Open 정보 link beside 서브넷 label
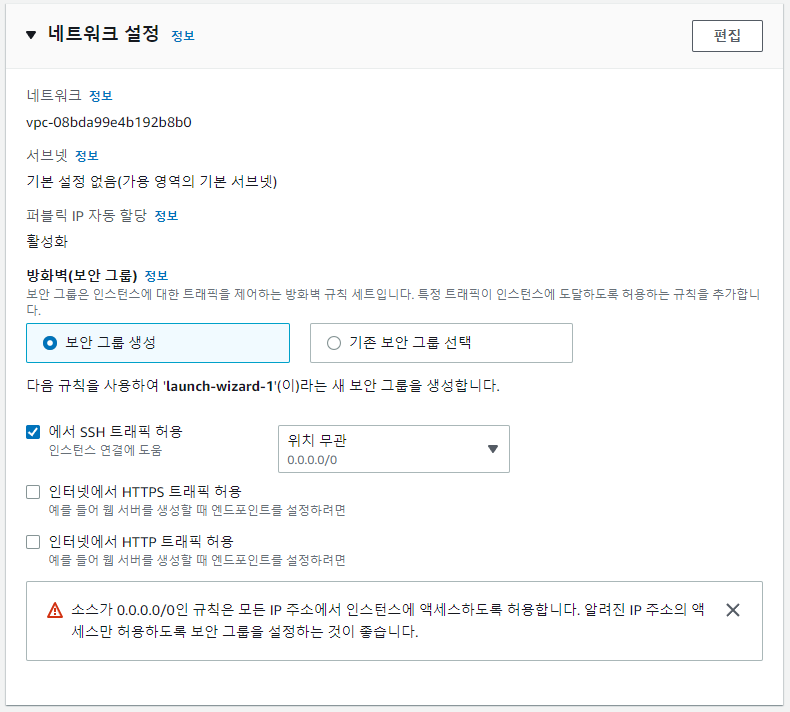 (x=87, y=156)
